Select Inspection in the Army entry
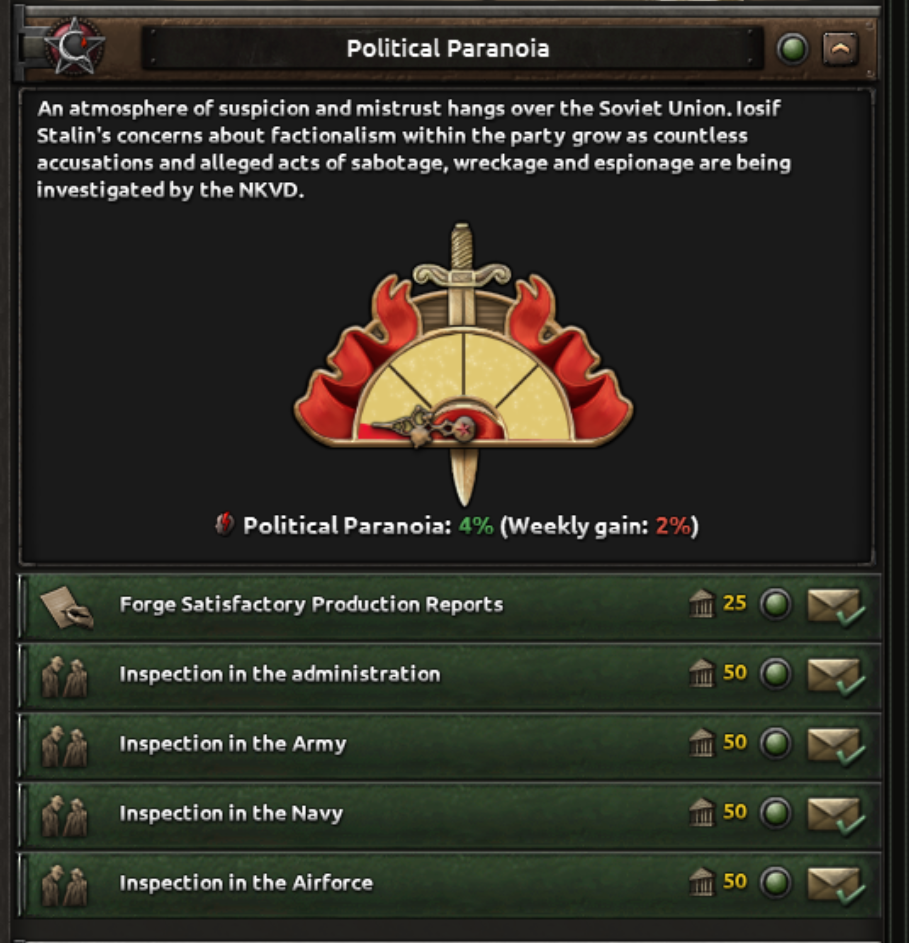The width and height of the screenshot is (909, 943). [233, 745]
